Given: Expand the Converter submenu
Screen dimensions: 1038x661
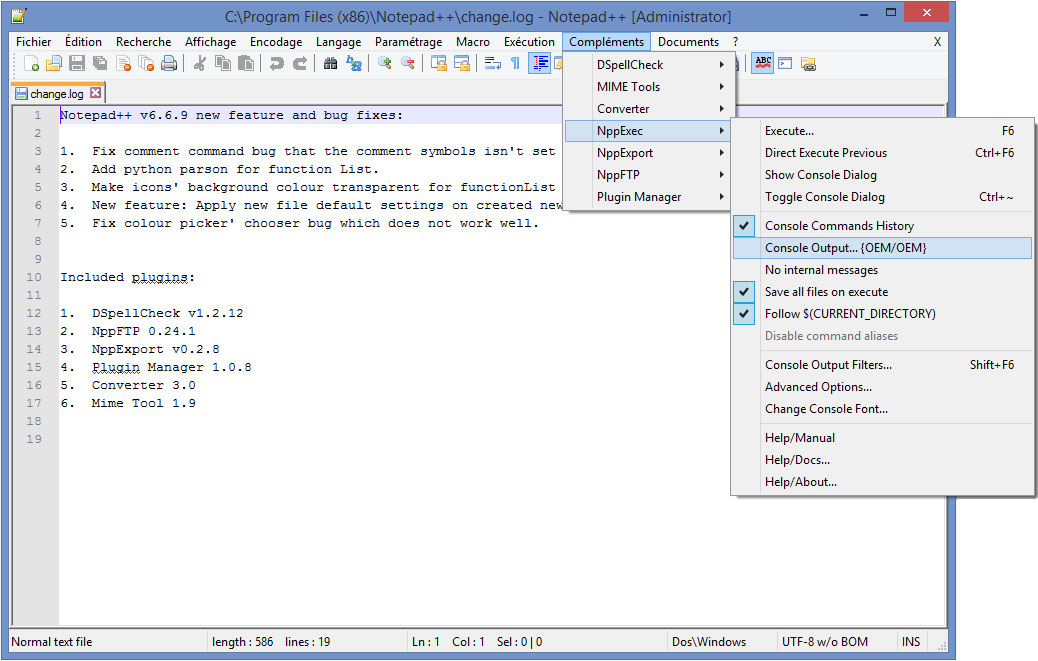Looking at the screenshot, I should (x=647, y=109).
